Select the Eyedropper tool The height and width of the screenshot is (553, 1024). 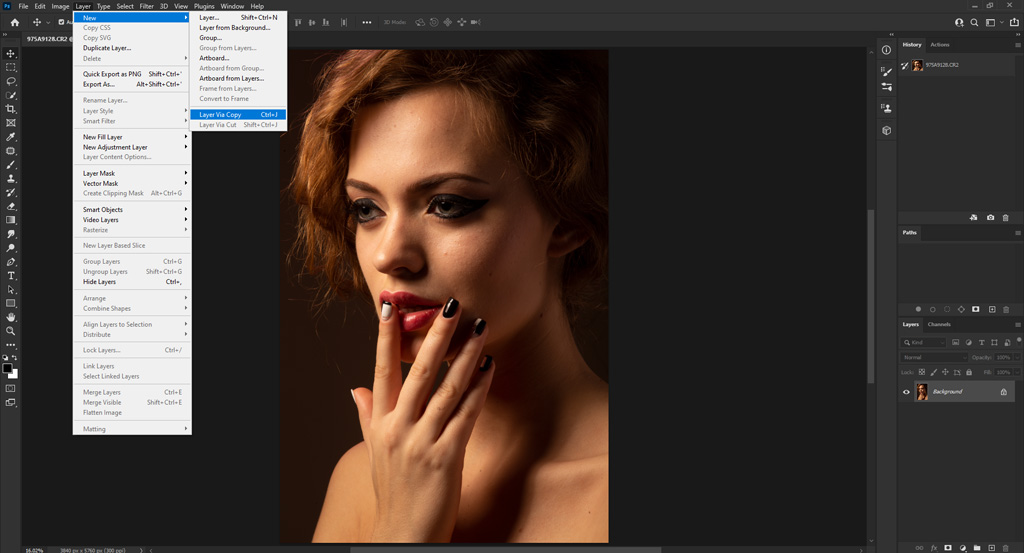tap(10, 137)
